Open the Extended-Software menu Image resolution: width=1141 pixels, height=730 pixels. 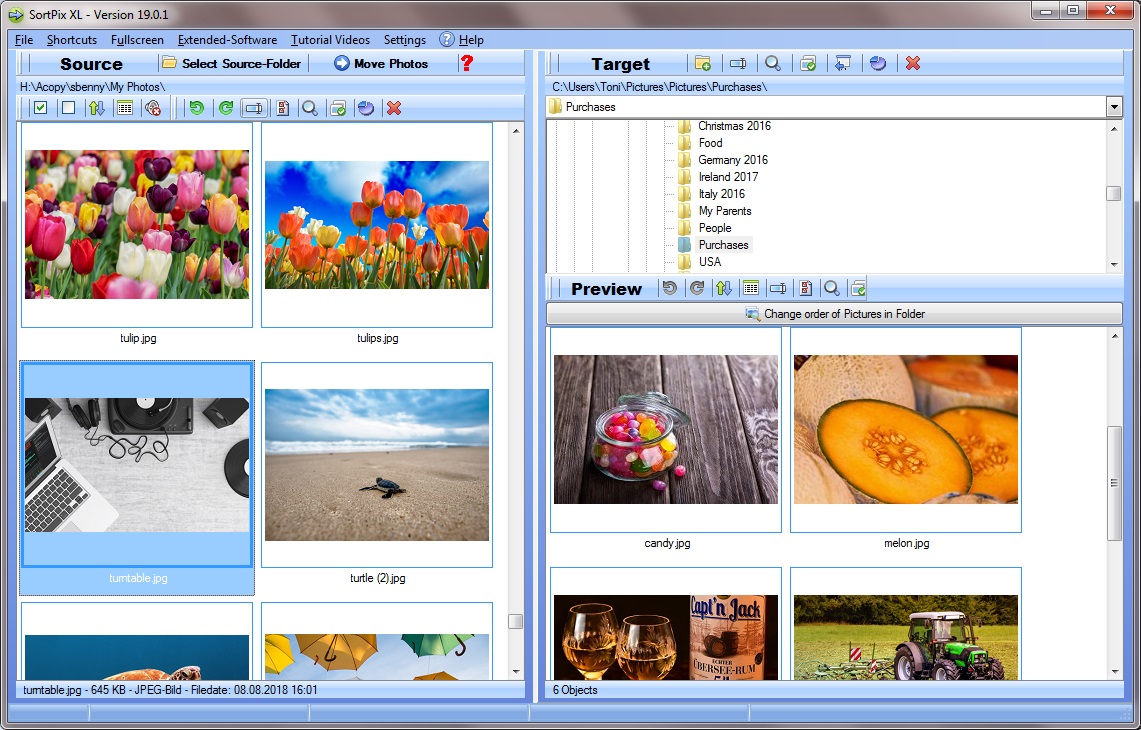227,40
